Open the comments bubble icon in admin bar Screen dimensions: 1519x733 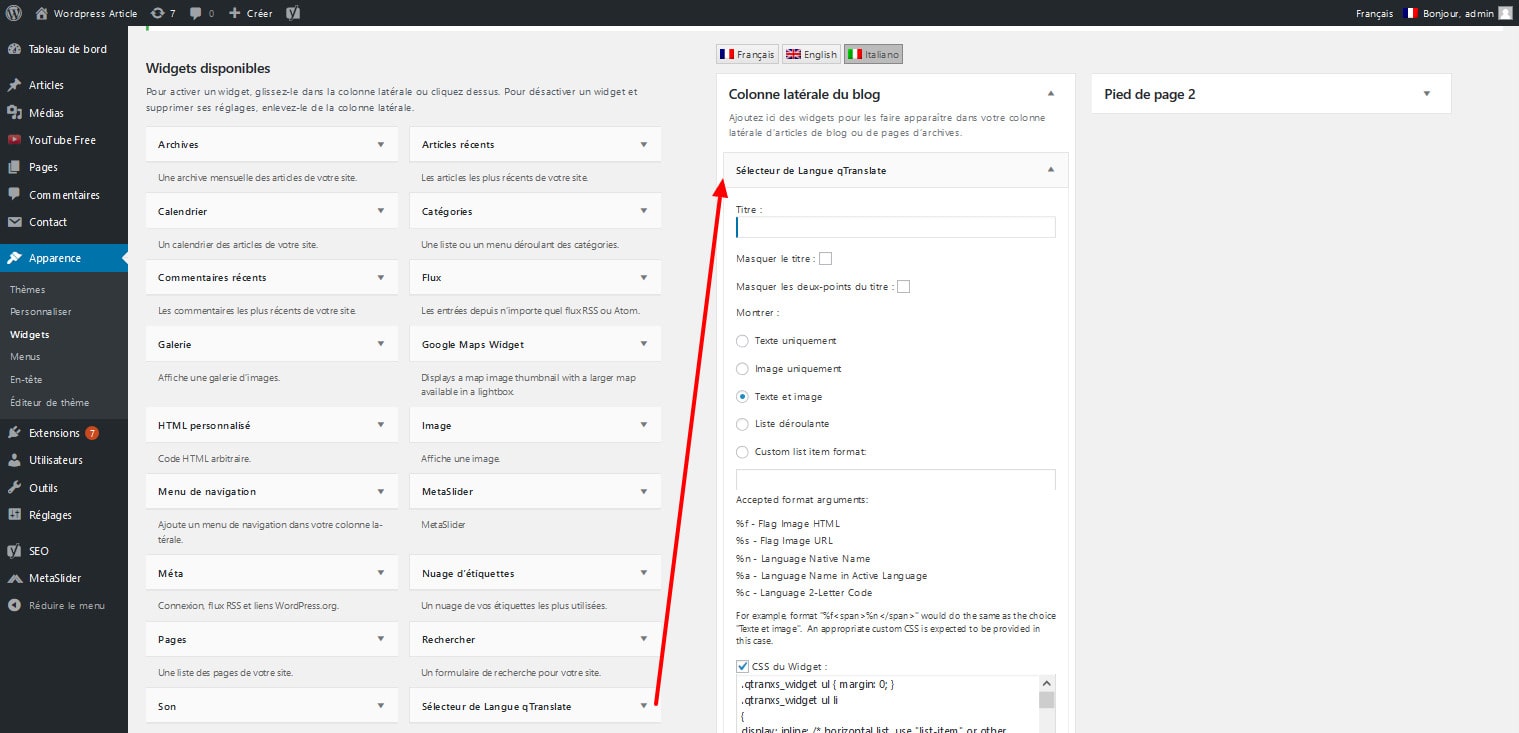[x=195, y=13]
